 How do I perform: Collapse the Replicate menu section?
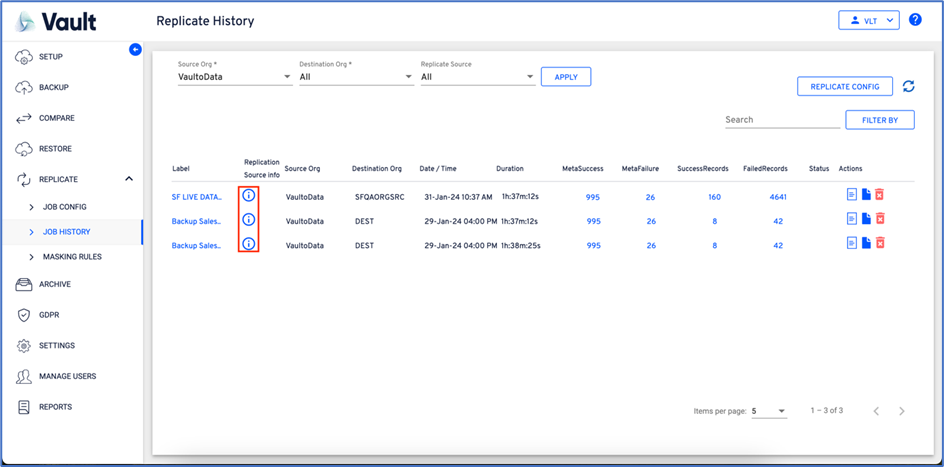(x=128, y=179)
